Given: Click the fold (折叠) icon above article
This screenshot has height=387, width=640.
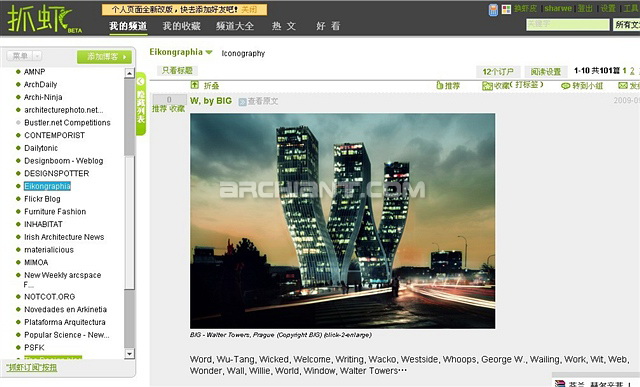Looking at the screenshot, I should pyautogui.click(x=195, y=85).
